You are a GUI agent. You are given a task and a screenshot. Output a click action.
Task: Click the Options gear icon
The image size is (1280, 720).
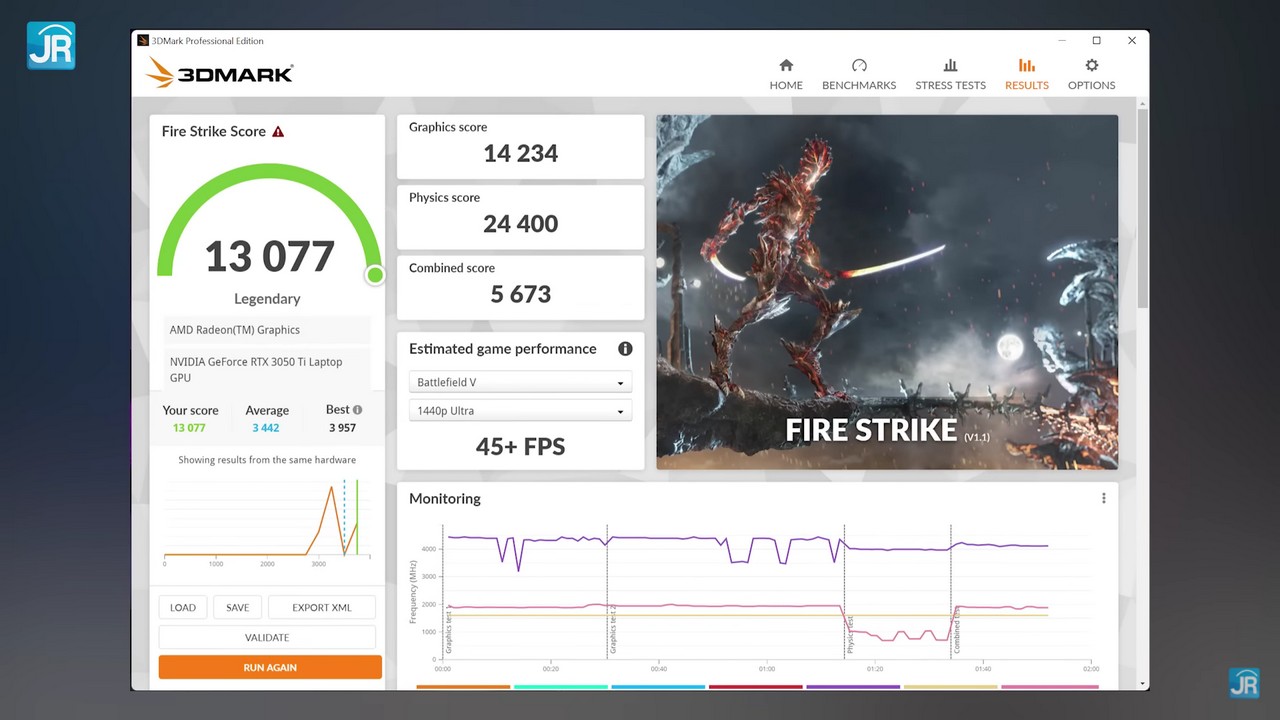coord(1091,66)
